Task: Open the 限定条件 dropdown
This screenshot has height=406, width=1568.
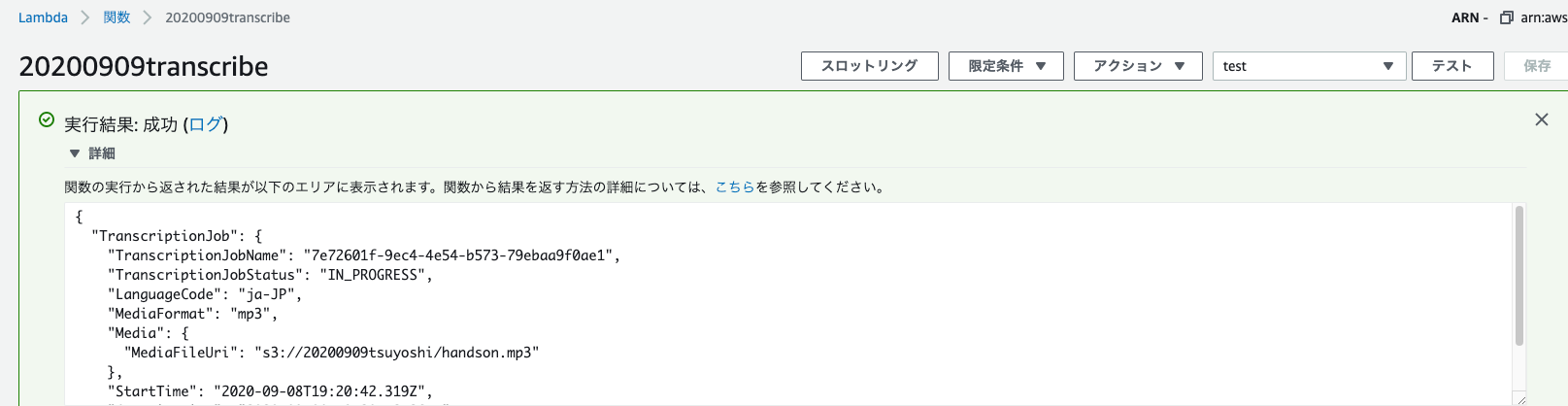Action: 1006,66
